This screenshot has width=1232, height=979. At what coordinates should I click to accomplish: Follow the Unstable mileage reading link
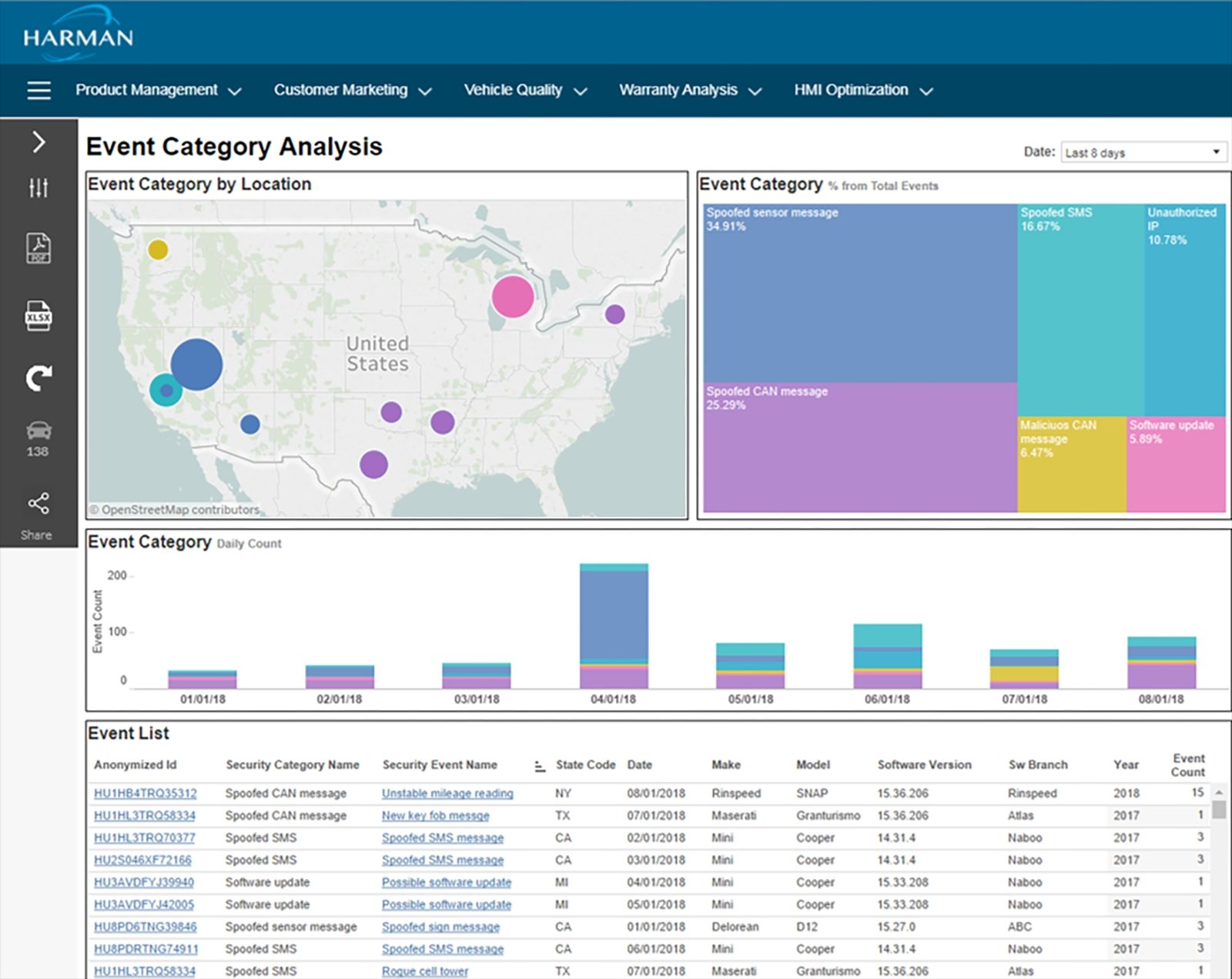447,793
